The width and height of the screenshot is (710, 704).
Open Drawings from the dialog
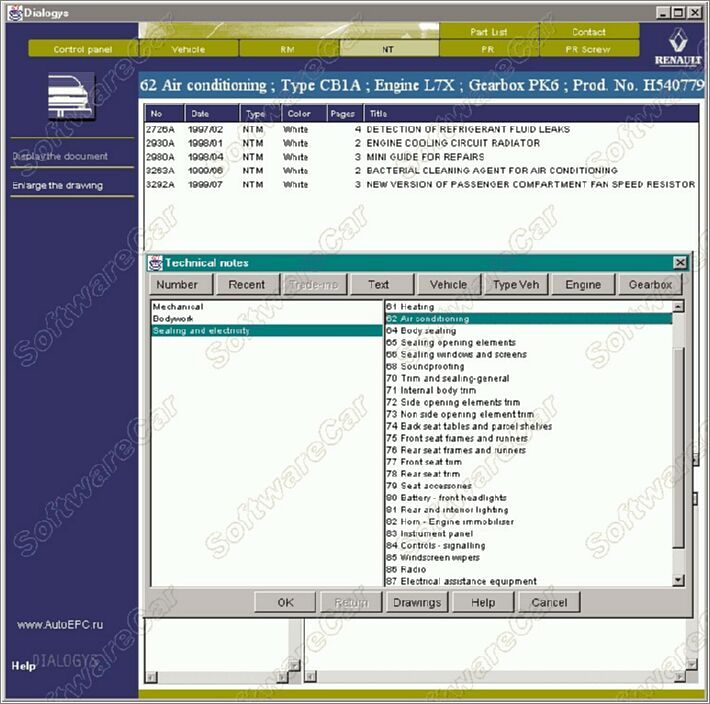[417, 602]
